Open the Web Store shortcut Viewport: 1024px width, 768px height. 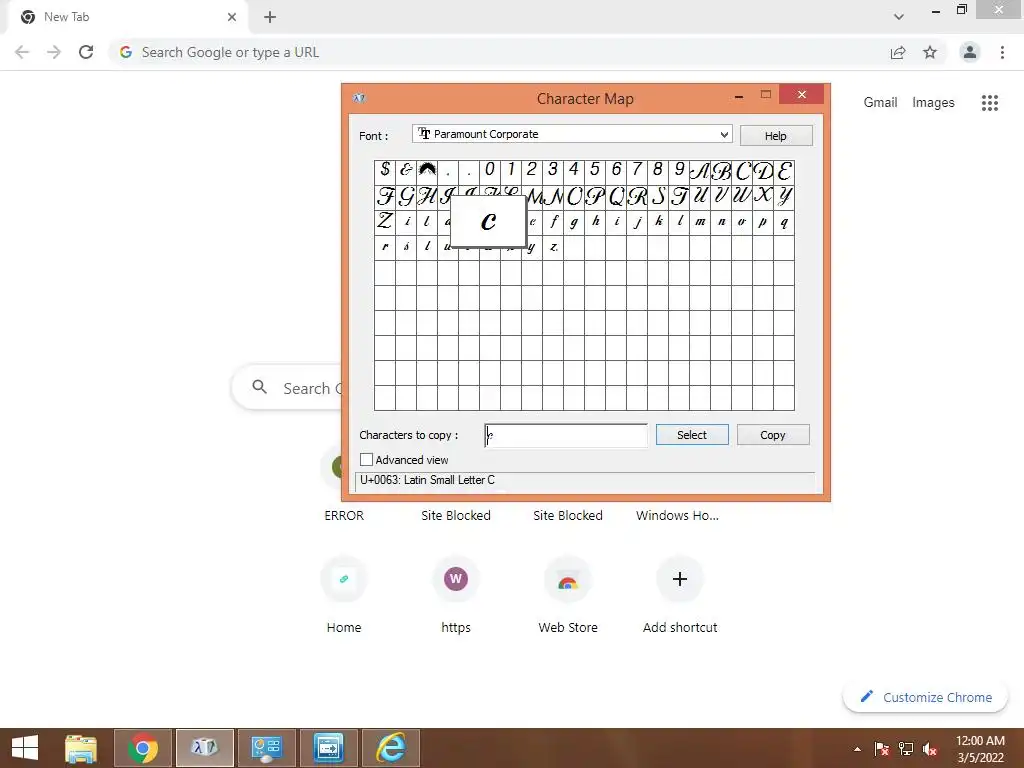pos(568,579)
